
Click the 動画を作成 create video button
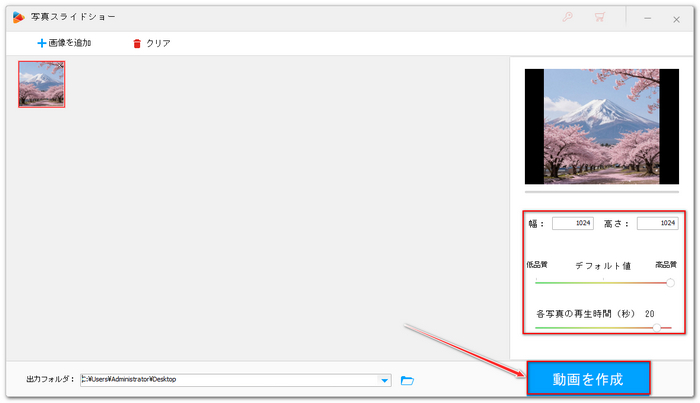point(588,378)
